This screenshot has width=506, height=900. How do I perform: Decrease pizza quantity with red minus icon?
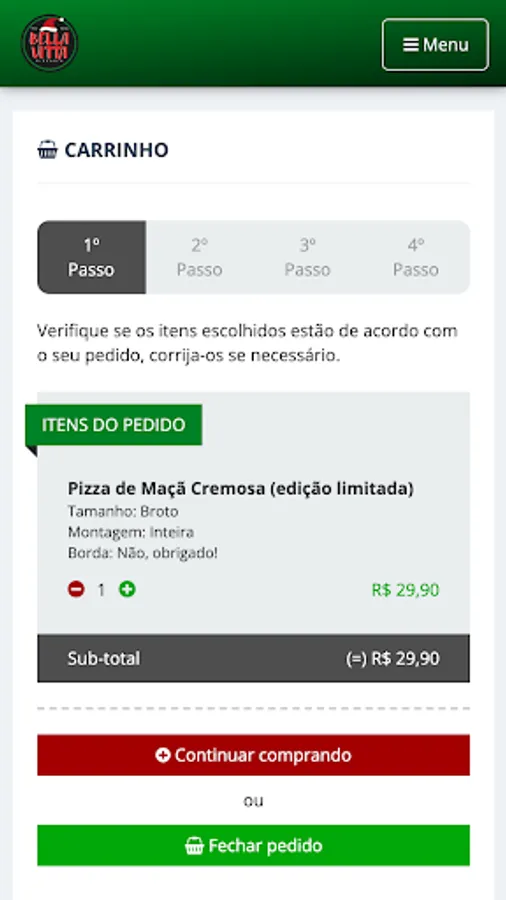click(76, 589)
